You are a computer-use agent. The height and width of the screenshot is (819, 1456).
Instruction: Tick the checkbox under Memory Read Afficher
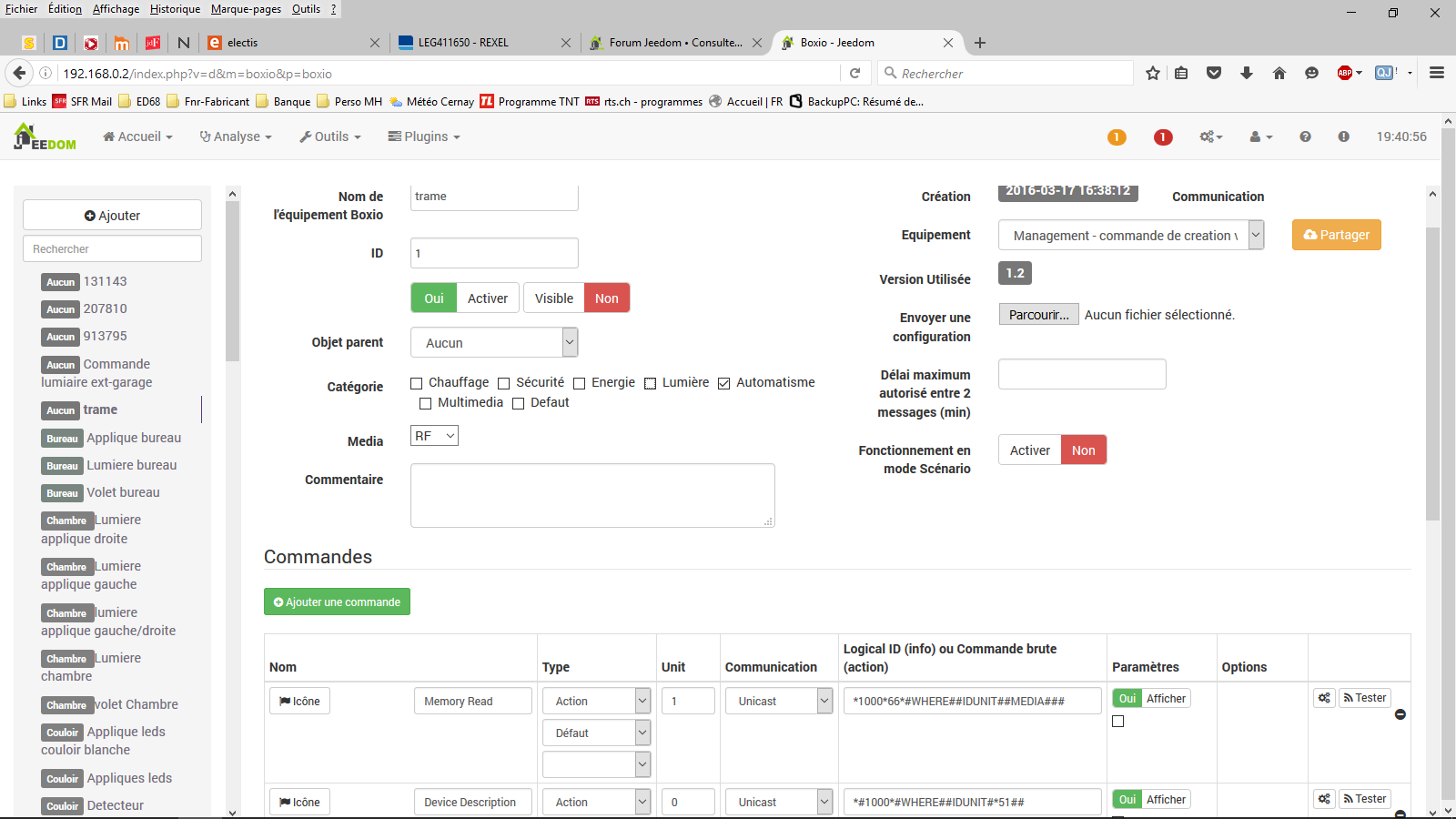[1118, 722]
